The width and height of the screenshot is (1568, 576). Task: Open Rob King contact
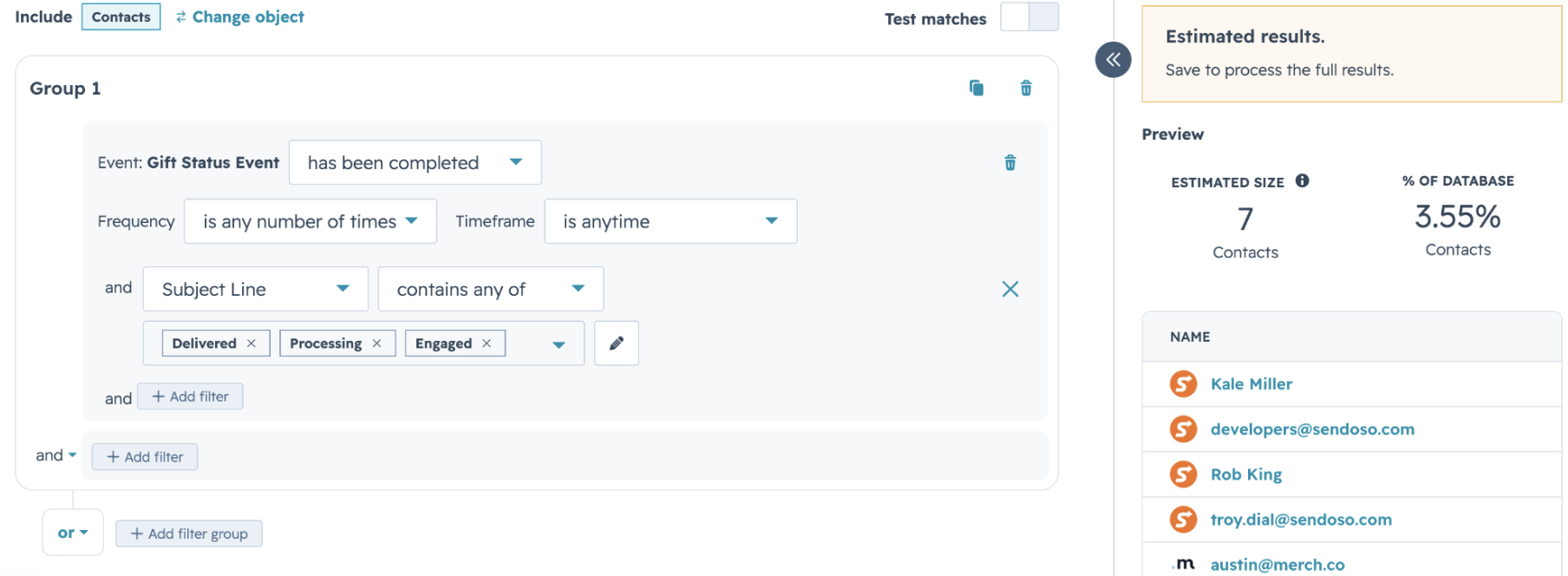click(1246, 474)
